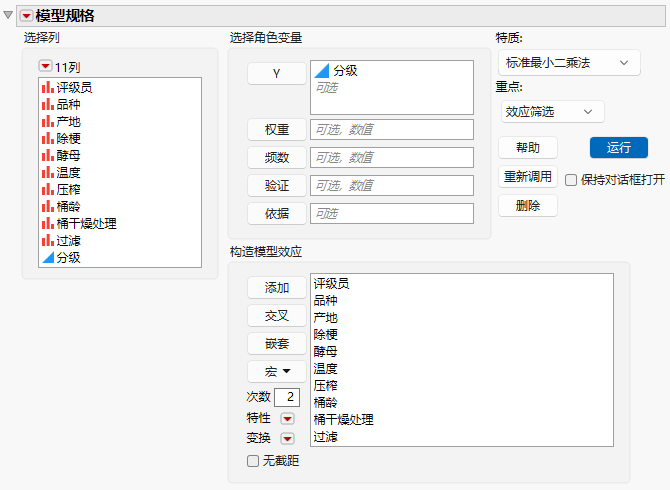
Task: Click the 验证 role button
Action: [x=277, y=185]
